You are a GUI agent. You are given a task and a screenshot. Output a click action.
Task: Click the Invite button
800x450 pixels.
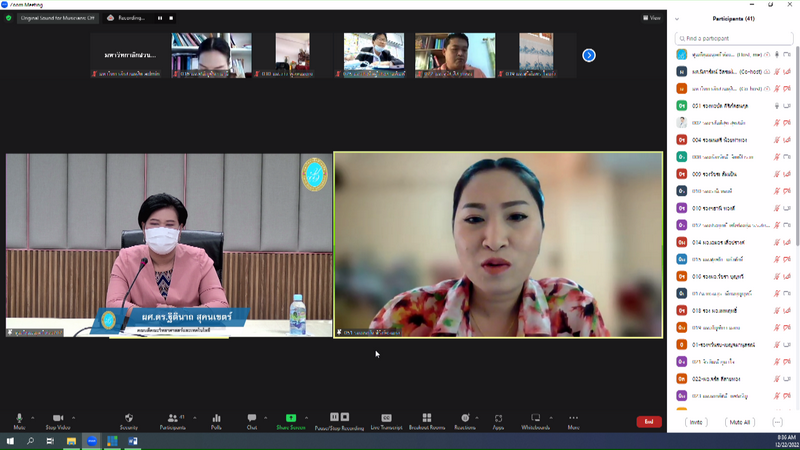tap(695, 422)
